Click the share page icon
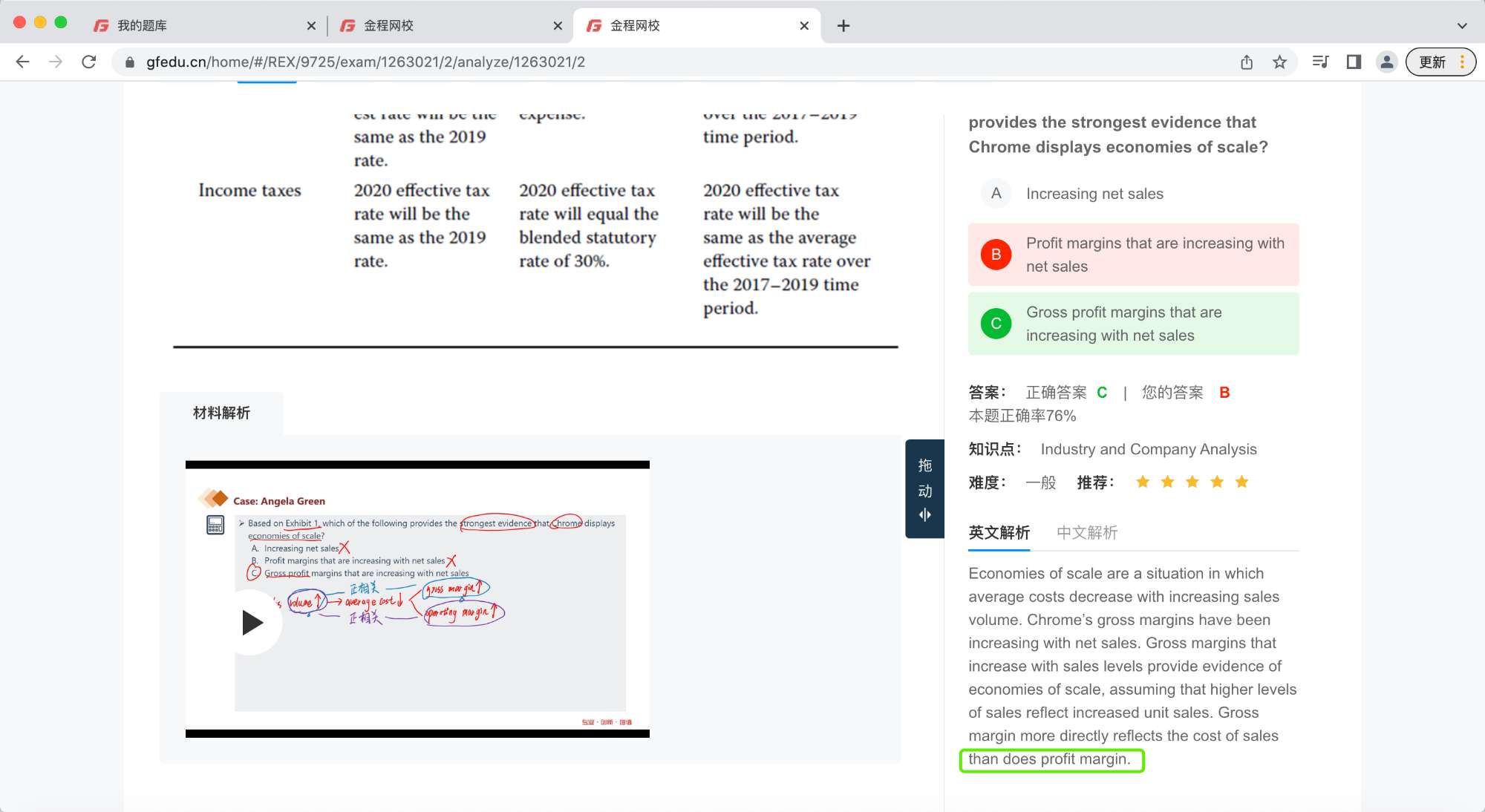Image resolution: width=1485 pixels, height=812 pixels. (1247, 62)
